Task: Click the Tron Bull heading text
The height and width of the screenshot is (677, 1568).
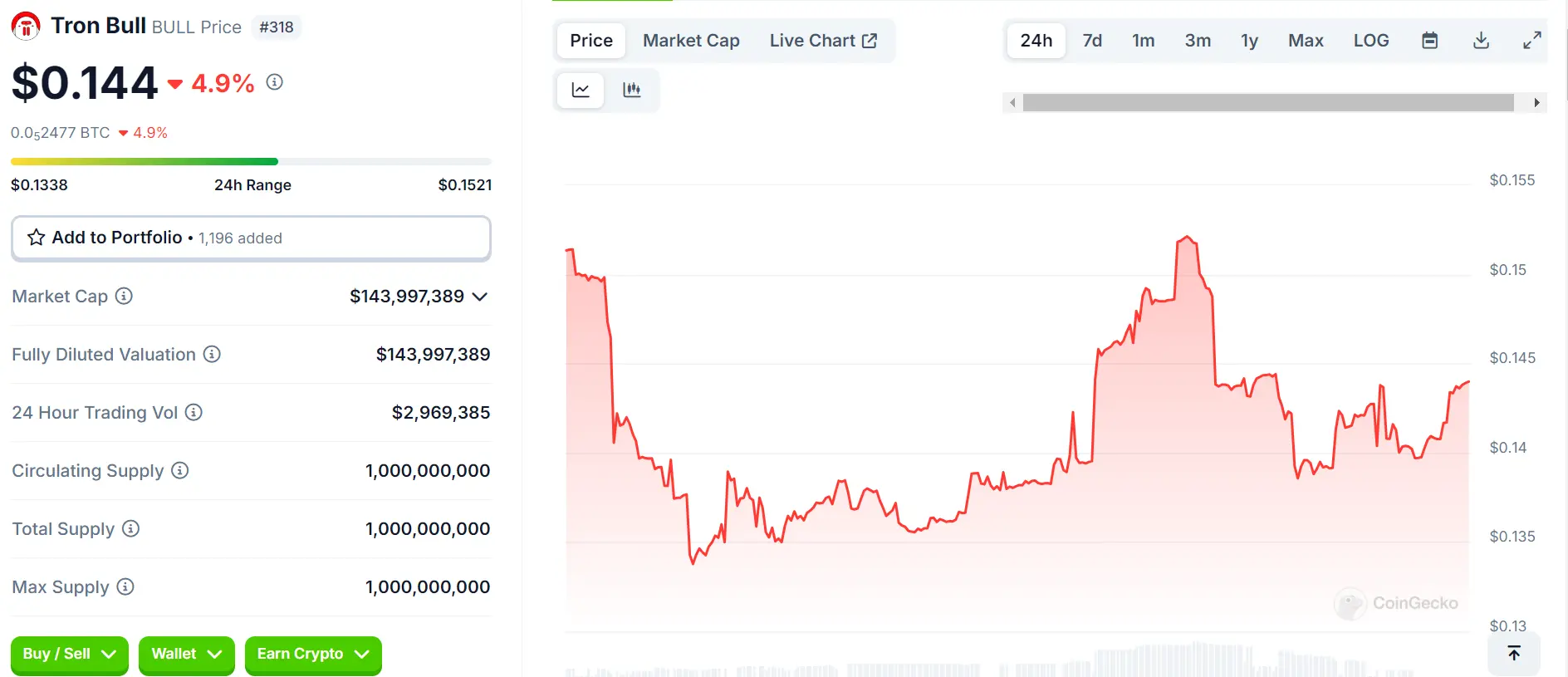Action: (99, 26)
